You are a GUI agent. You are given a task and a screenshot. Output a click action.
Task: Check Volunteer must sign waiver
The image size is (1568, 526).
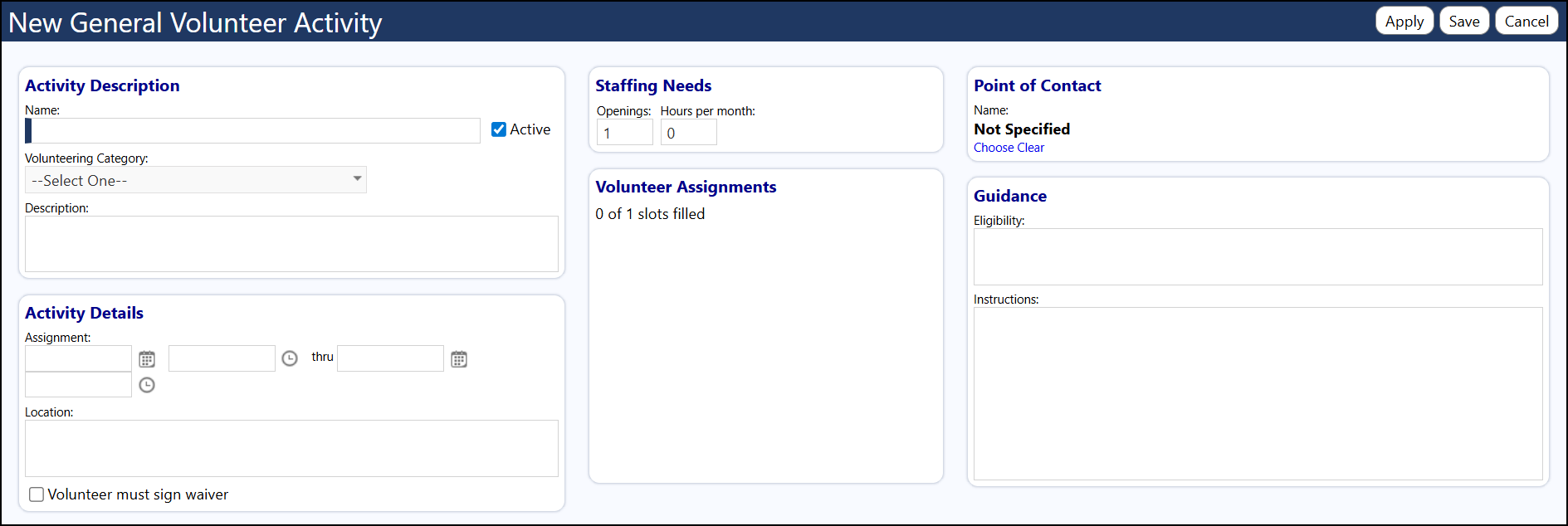(37, 494)
